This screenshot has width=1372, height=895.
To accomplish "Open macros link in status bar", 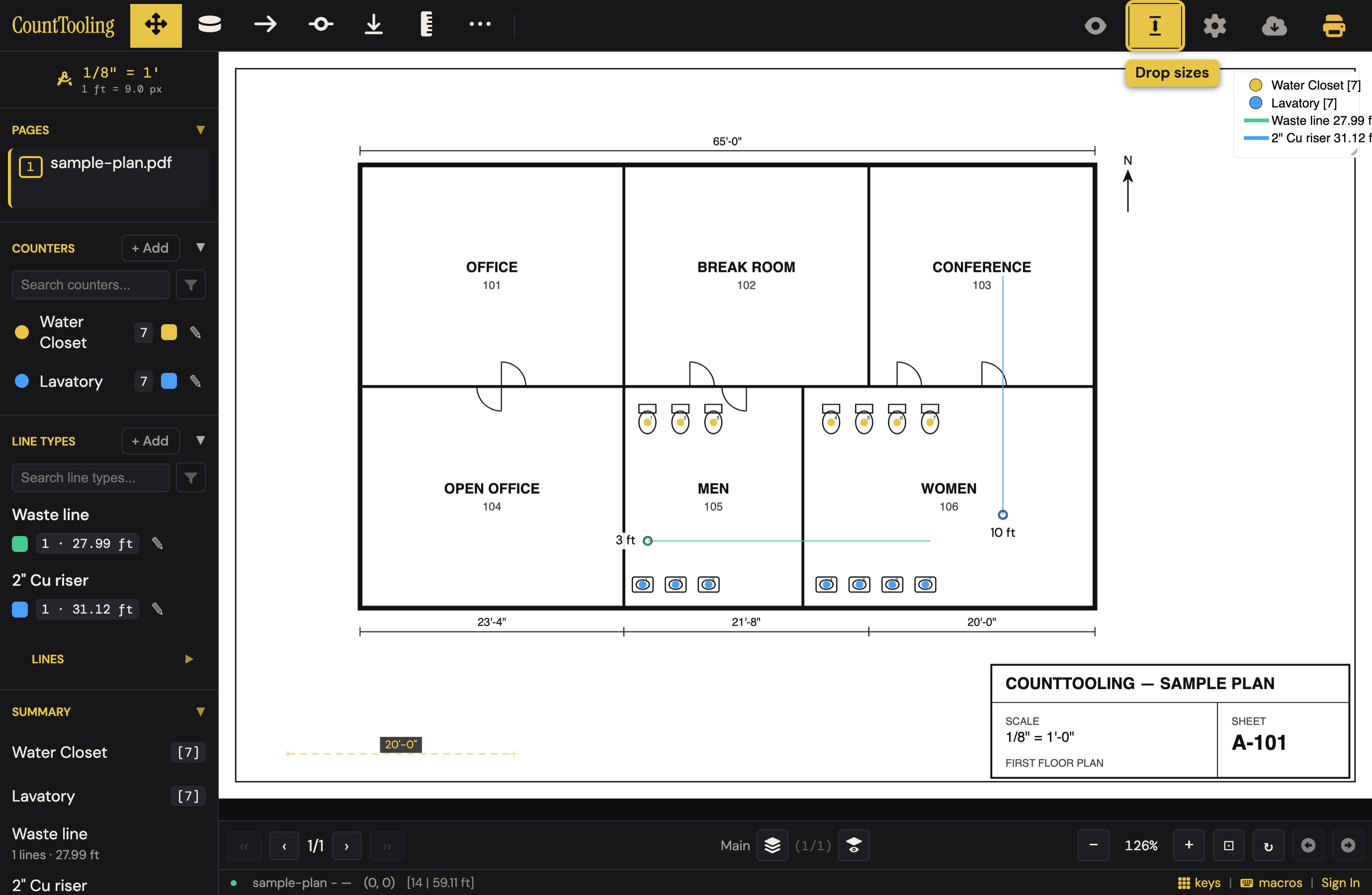I will pyautogui.click(x=1271, y=883).
